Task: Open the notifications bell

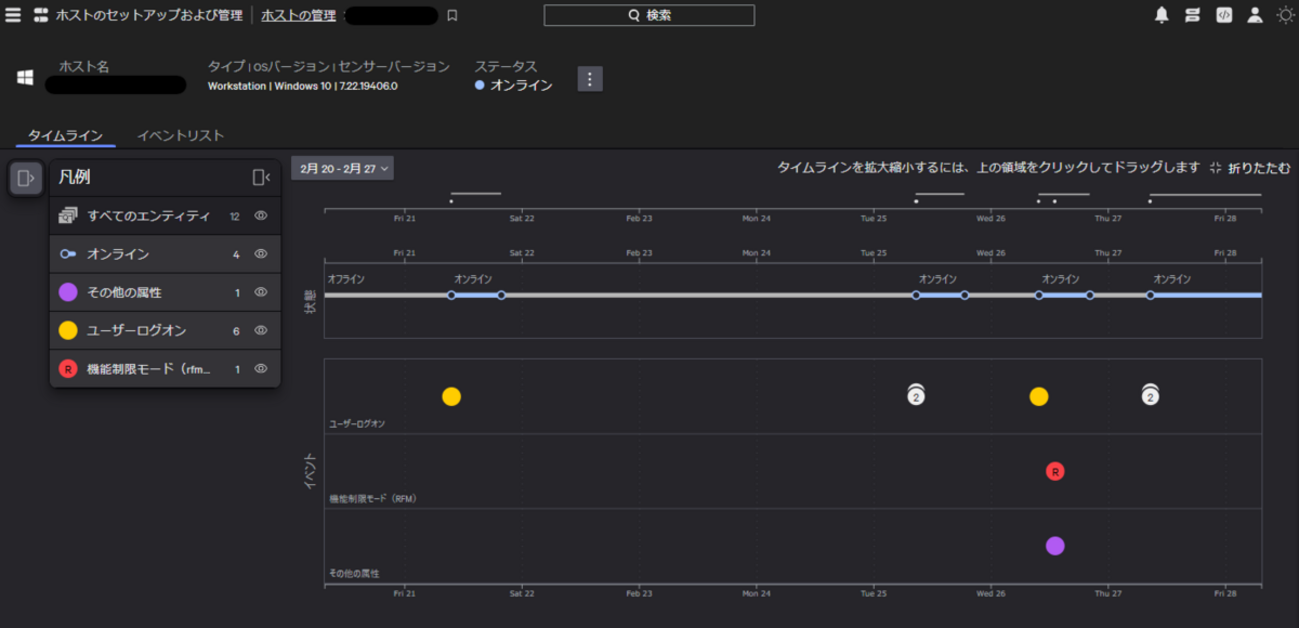Action: click(x=1161, y=15)
